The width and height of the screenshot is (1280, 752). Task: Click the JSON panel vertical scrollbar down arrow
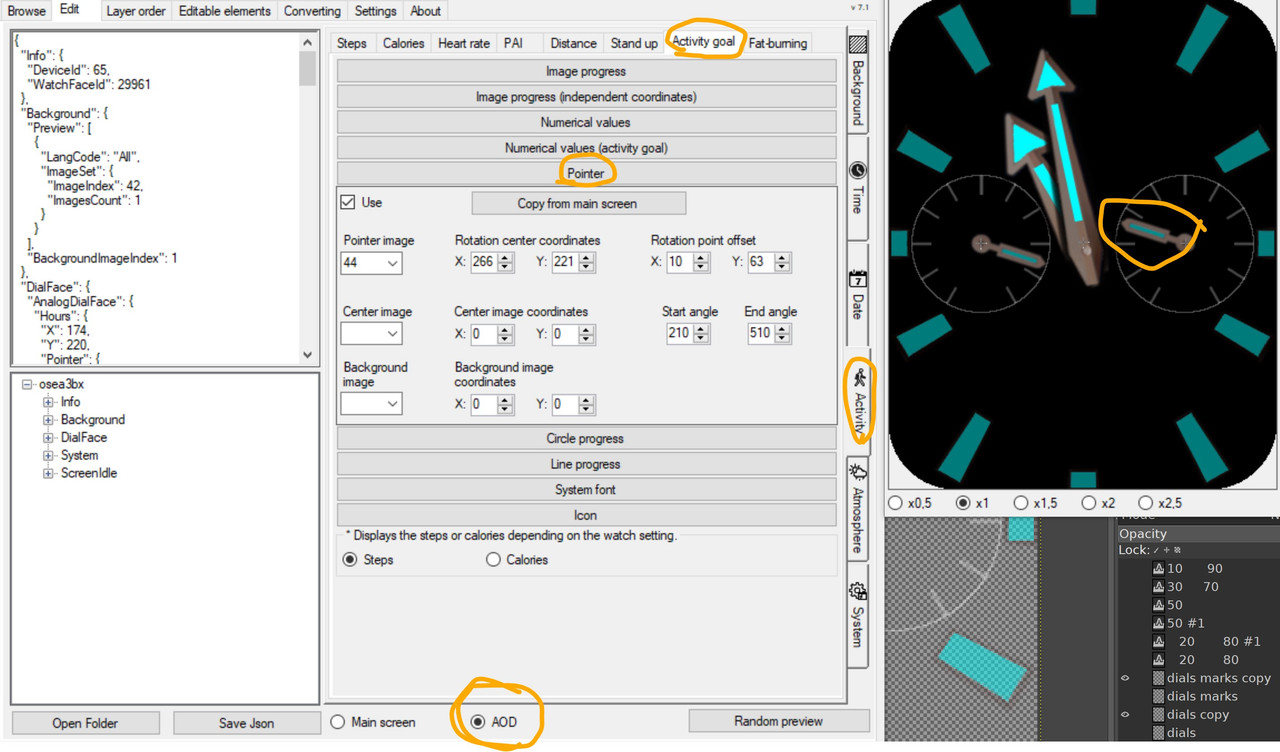click(x=307, y=355)
